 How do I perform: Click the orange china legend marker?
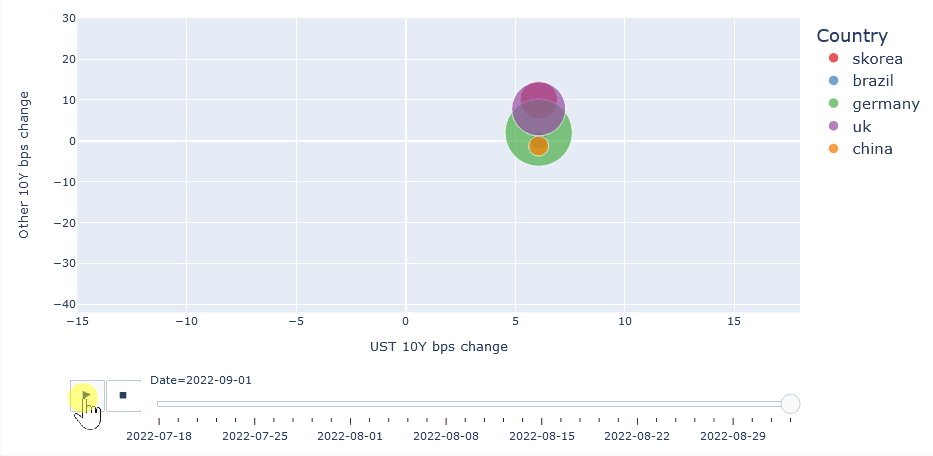(x=834, y=148)
